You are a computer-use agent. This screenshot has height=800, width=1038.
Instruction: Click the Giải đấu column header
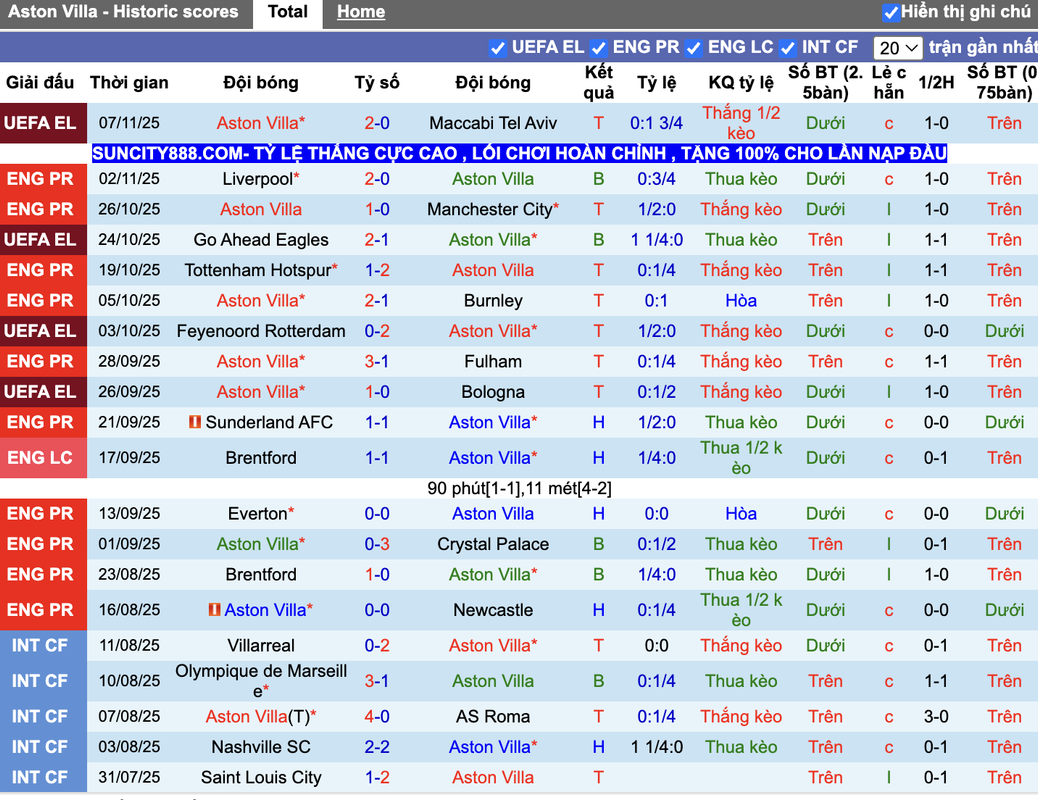click(x=40, y=83)
